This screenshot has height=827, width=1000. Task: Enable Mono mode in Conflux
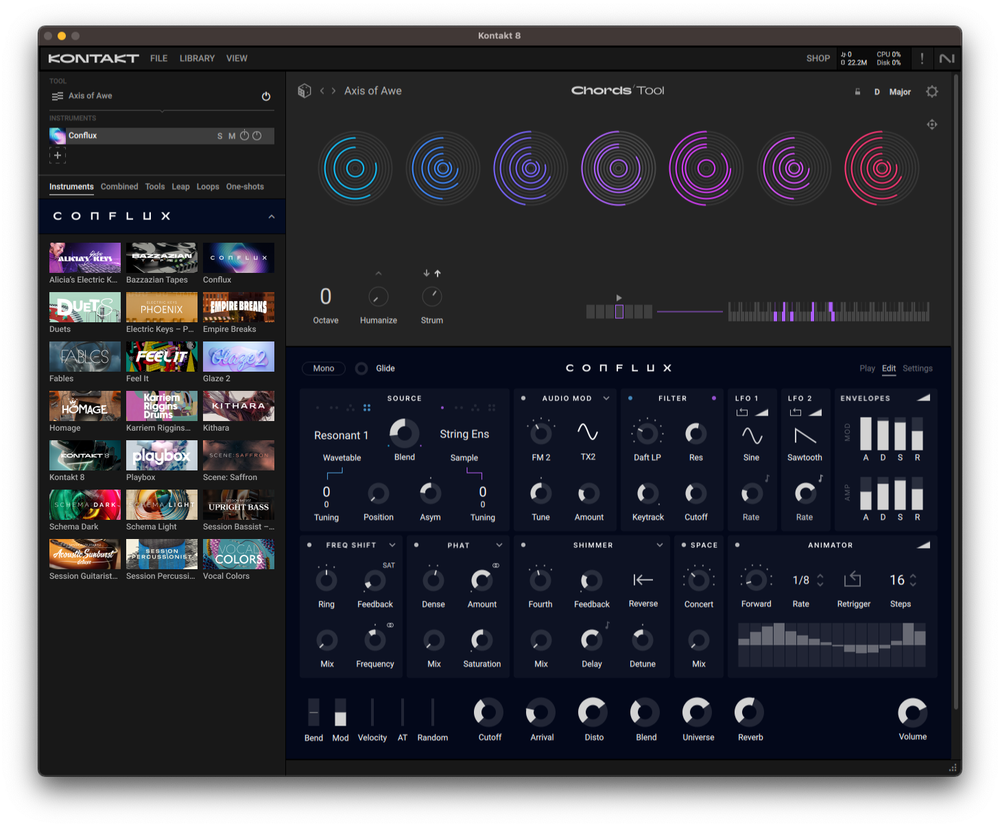pyautogui.click(x=323, y=368)
